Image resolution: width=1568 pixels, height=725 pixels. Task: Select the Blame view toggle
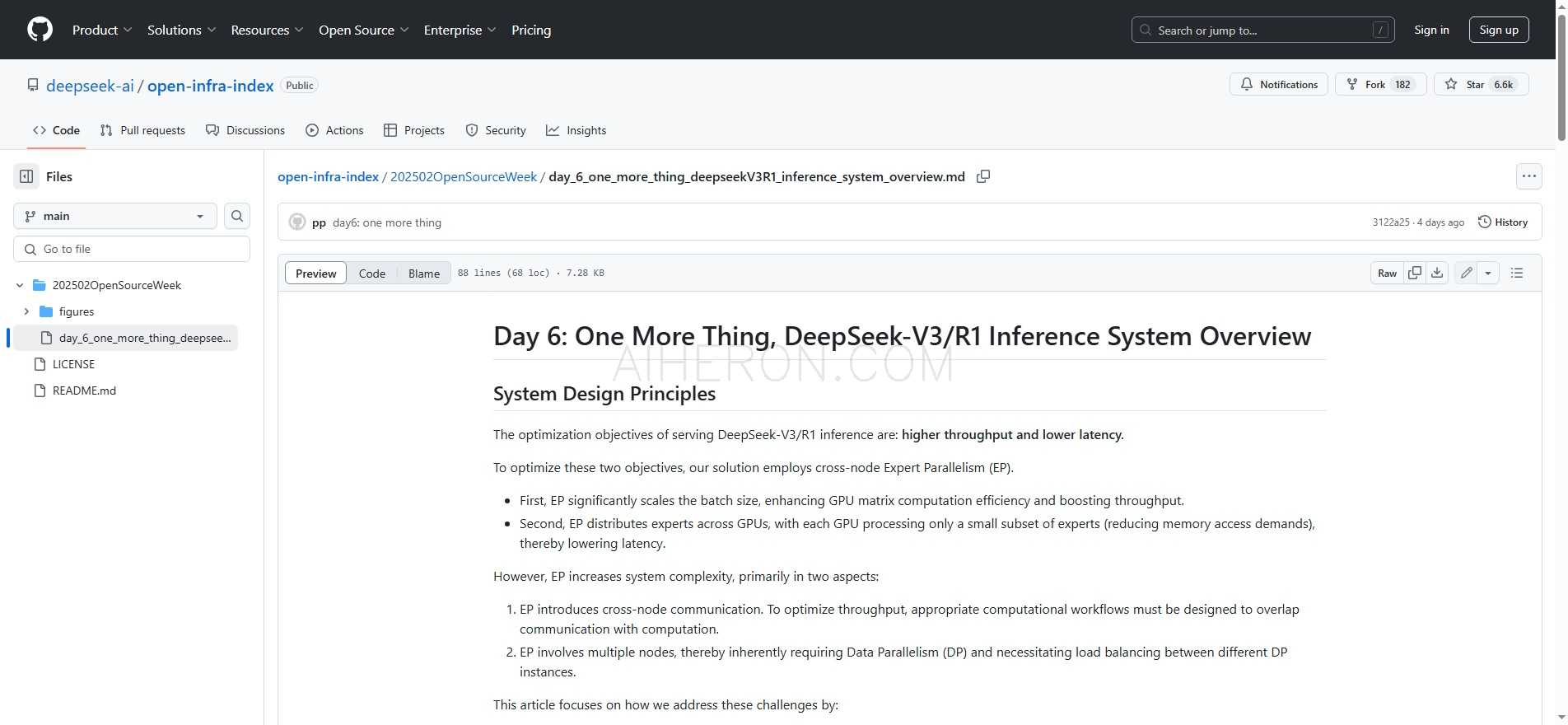424,274
